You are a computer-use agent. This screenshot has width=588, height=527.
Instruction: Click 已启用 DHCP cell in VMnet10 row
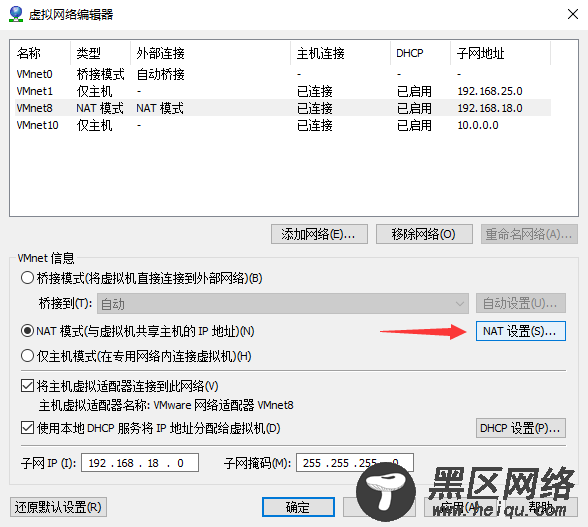point(414,125)
